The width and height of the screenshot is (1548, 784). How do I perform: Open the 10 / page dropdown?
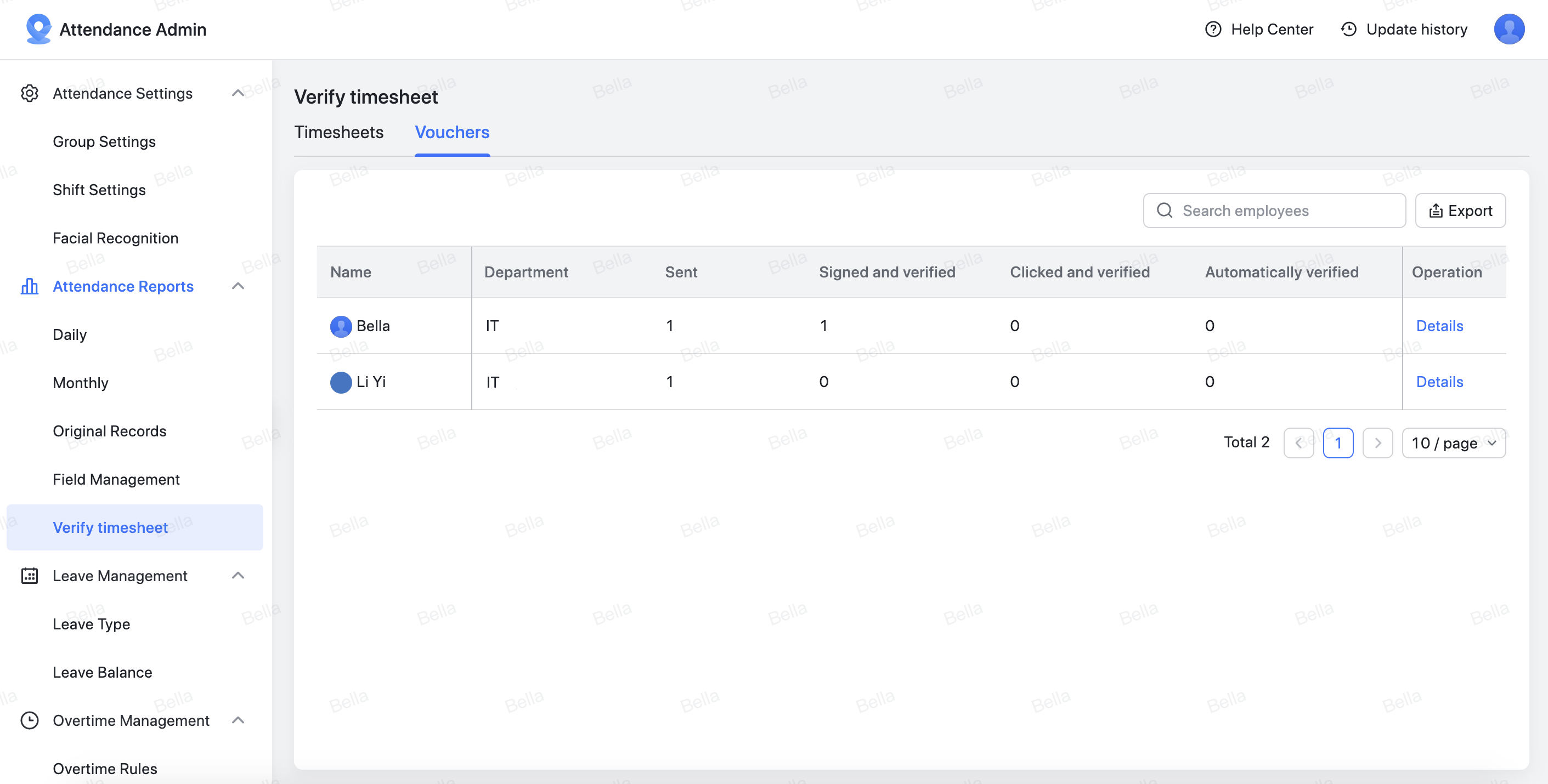tap(1453, 443)
